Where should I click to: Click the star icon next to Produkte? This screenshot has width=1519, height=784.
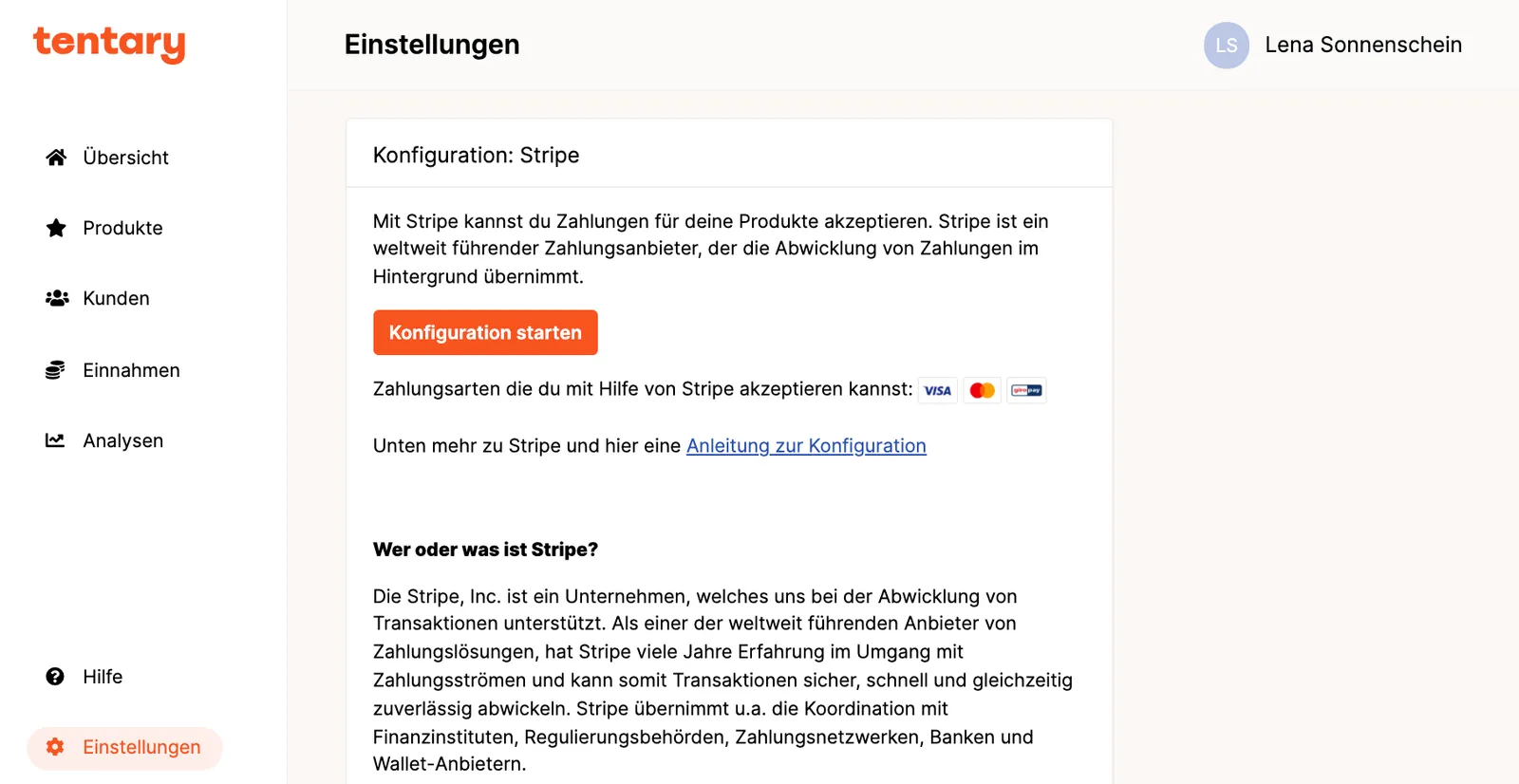coord(56,228)
